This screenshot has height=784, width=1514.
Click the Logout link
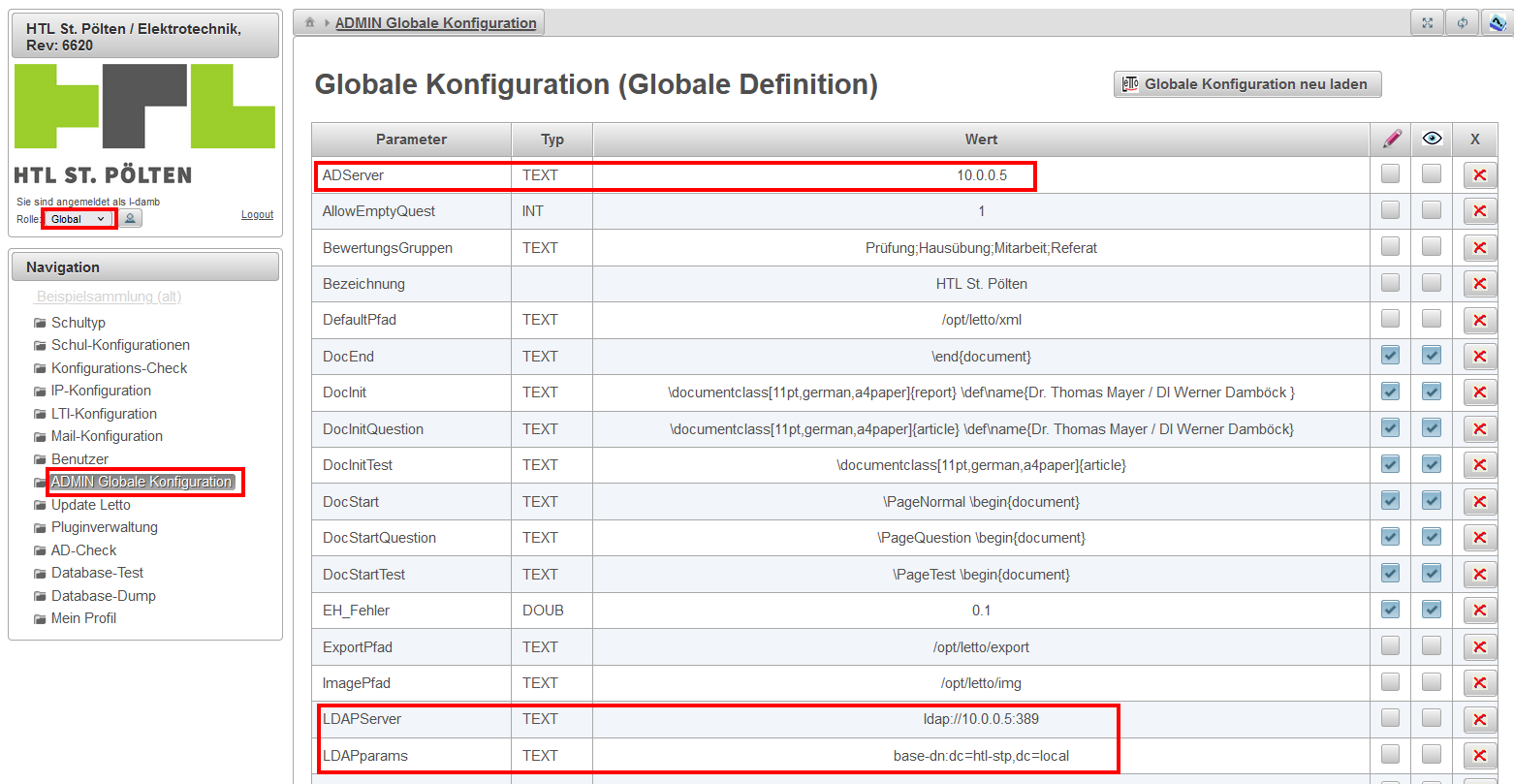point(257,215)
